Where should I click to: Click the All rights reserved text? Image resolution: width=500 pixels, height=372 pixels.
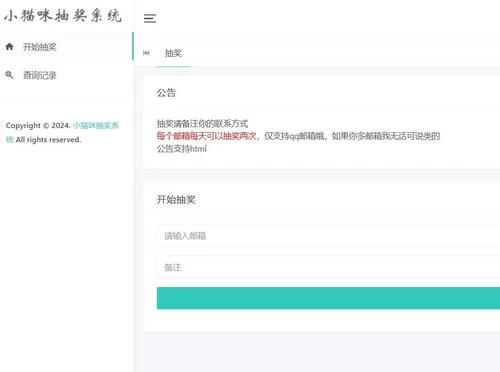(48, 140)
